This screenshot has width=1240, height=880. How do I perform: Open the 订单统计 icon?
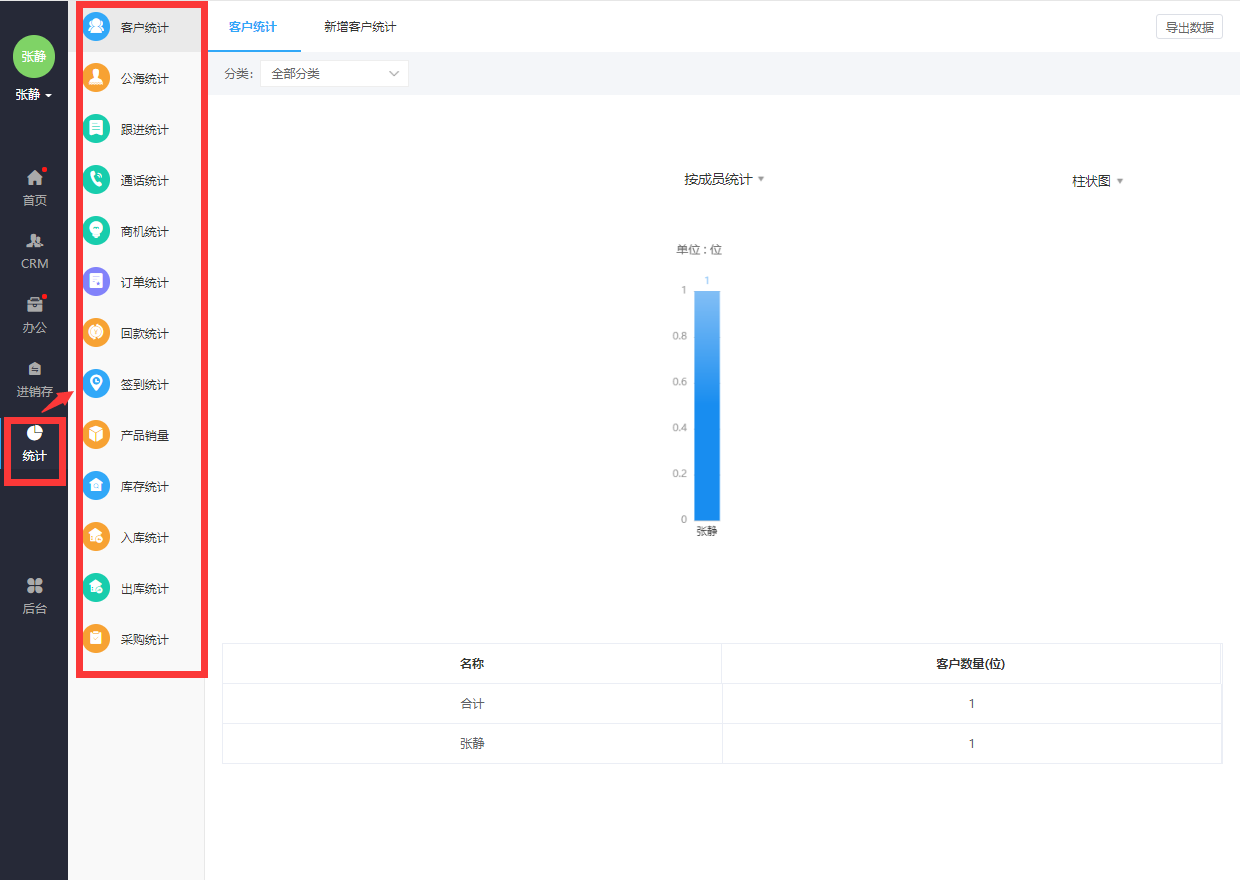[x=97, y=282]
